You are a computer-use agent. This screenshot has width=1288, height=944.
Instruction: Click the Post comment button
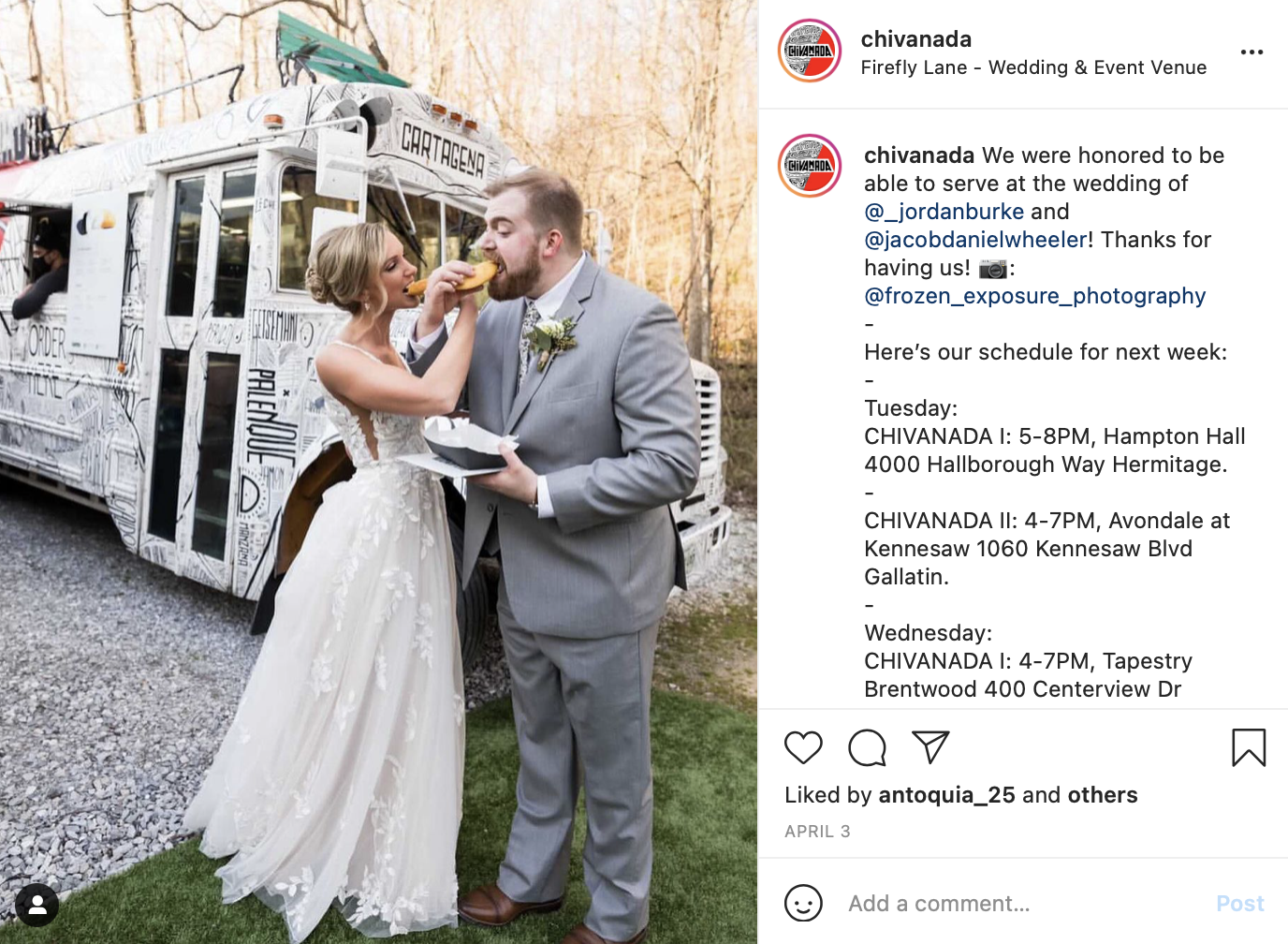tap(1239, 904)
